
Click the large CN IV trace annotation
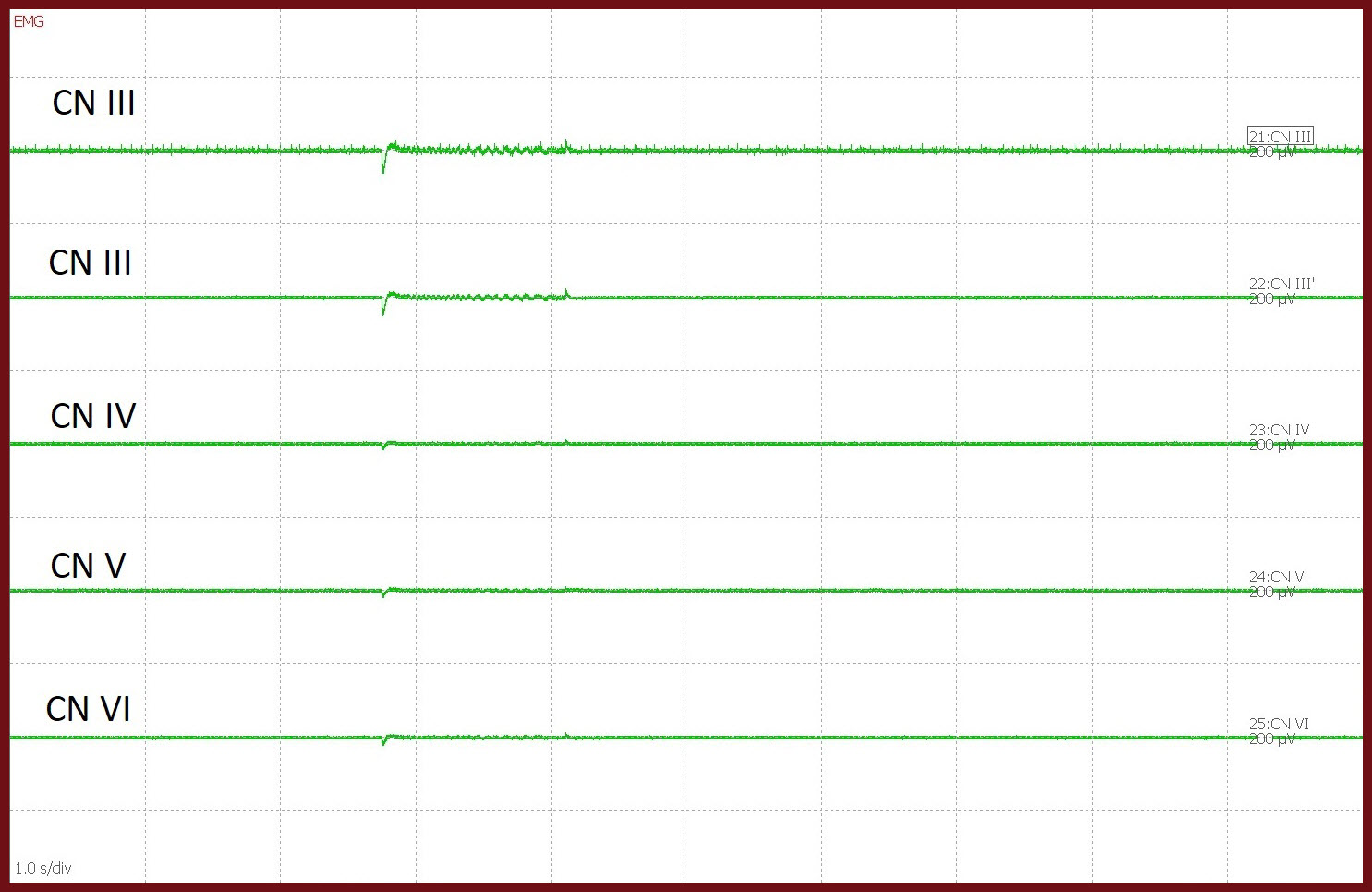tap(92, 416)
